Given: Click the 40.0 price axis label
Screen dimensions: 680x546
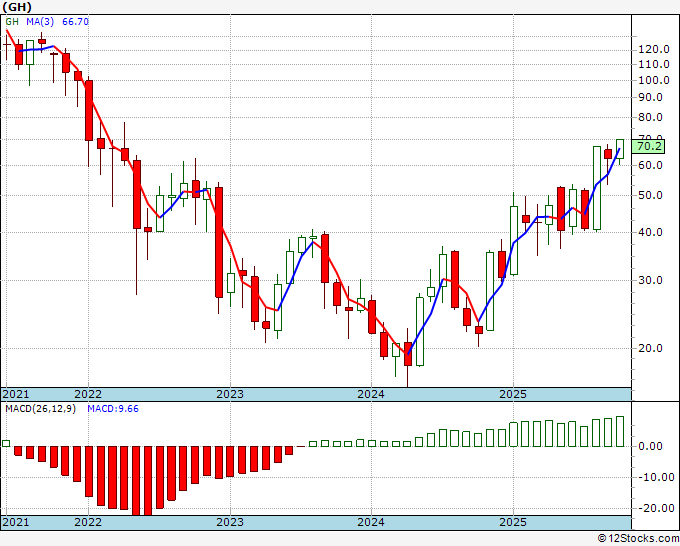Looking at the screenshot, I should coord(651,232).
